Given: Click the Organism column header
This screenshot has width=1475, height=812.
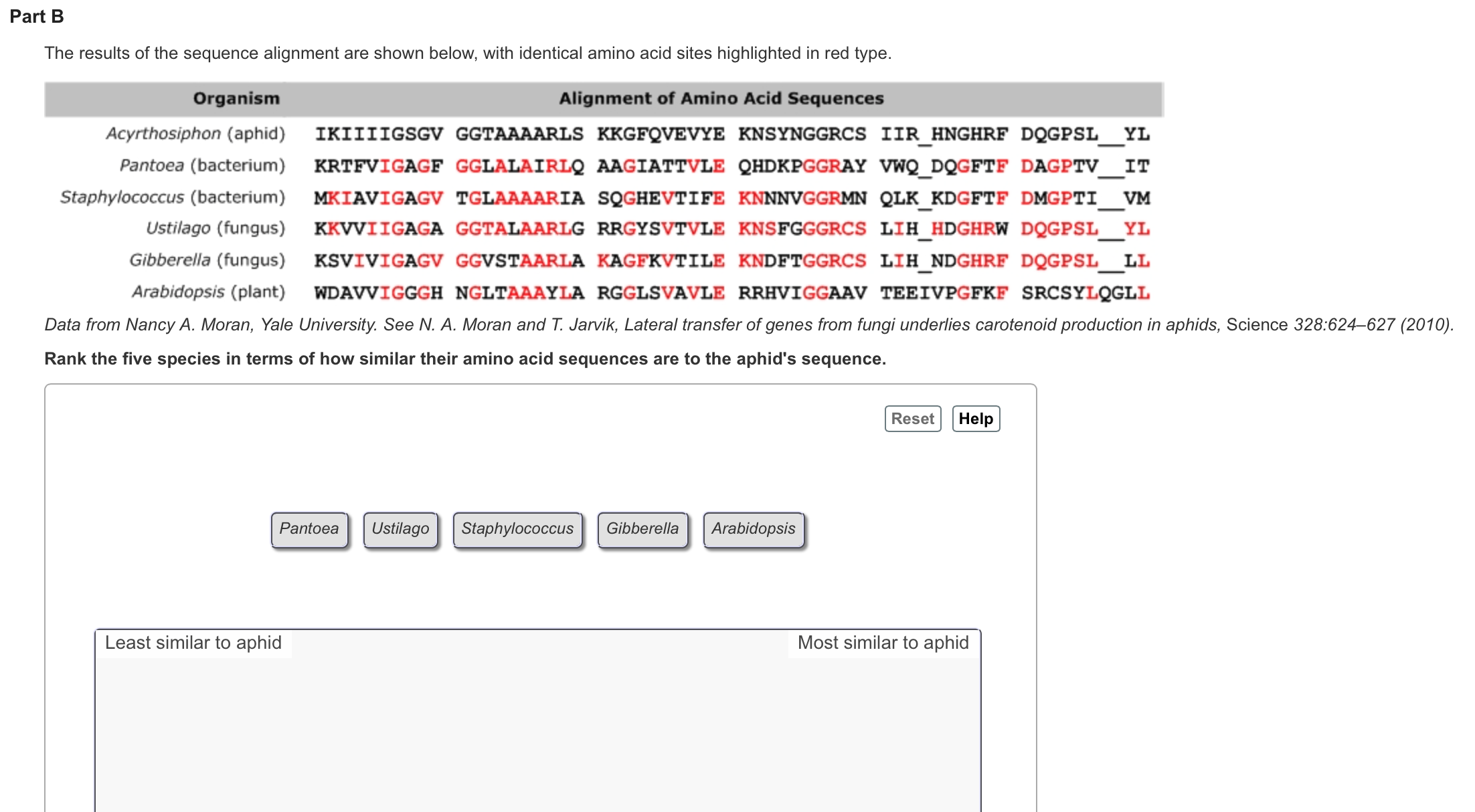Looking at the screenshot, I should 236,99.
